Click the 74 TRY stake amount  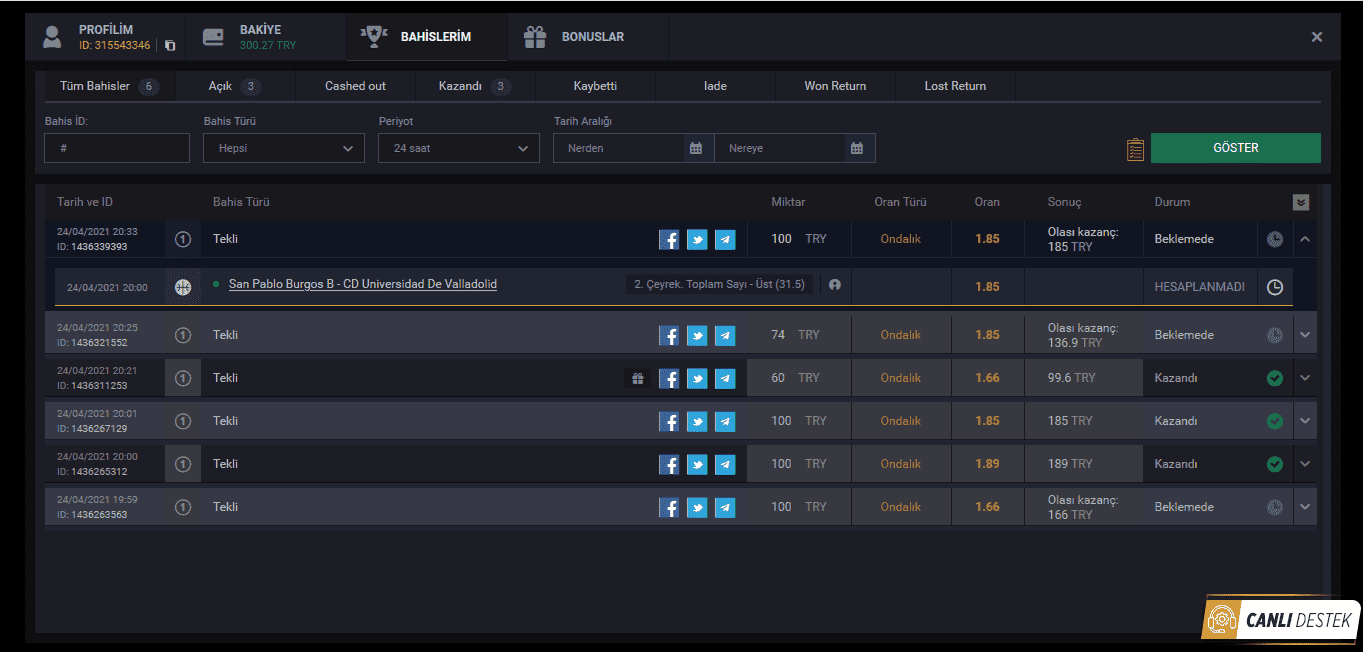pos(795,335)
